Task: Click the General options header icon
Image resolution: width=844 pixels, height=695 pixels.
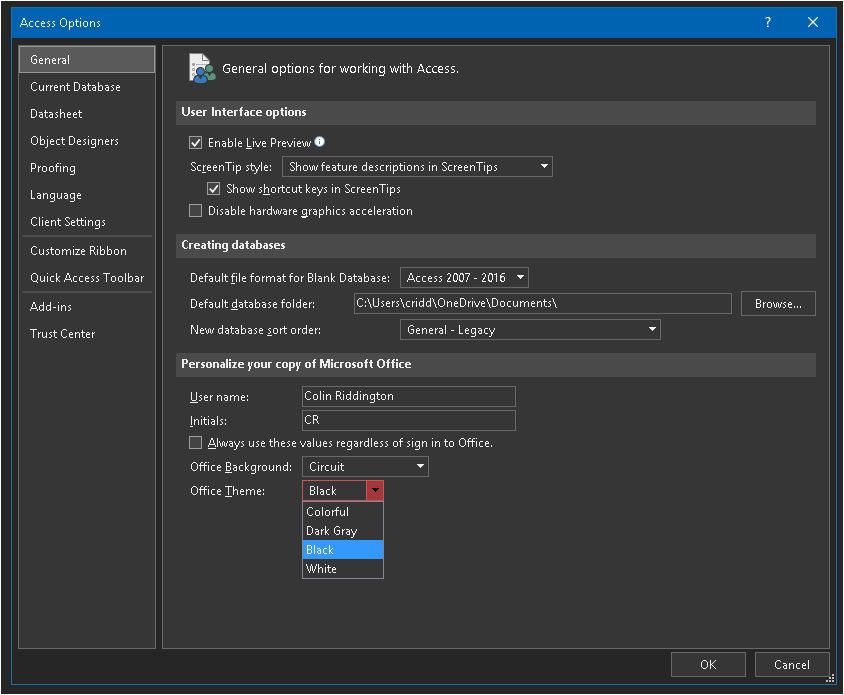Action: pos(201,68)
